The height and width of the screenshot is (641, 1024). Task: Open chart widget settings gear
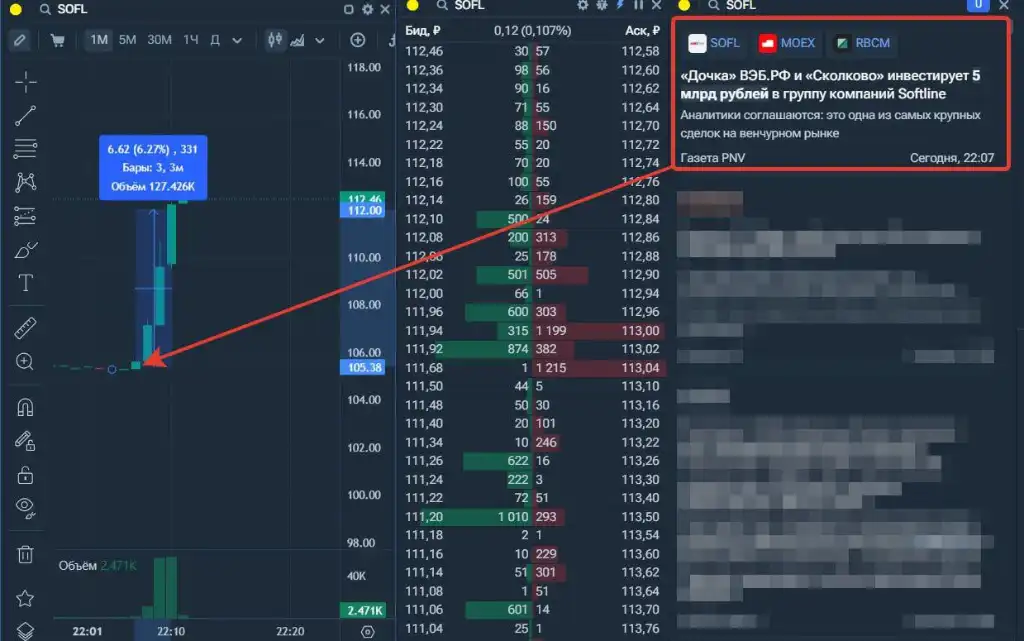[x=368, y=9]
